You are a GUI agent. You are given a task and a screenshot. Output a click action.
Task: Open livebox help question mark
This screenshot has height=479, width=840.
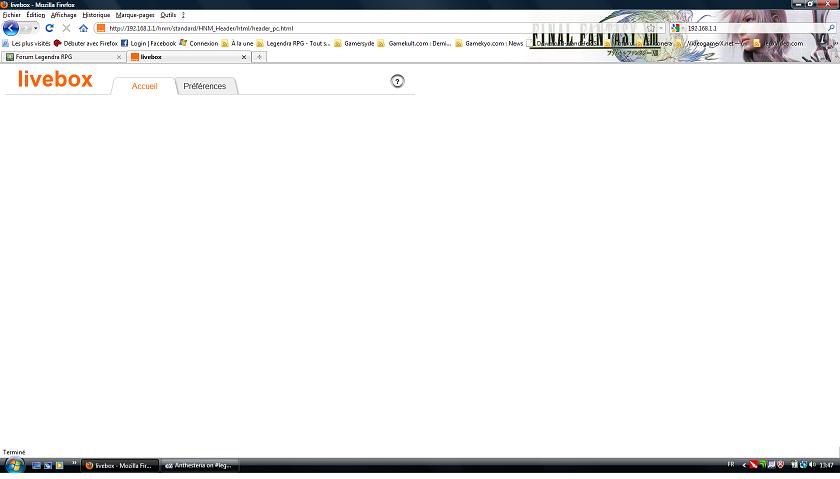tap(397, 81)
